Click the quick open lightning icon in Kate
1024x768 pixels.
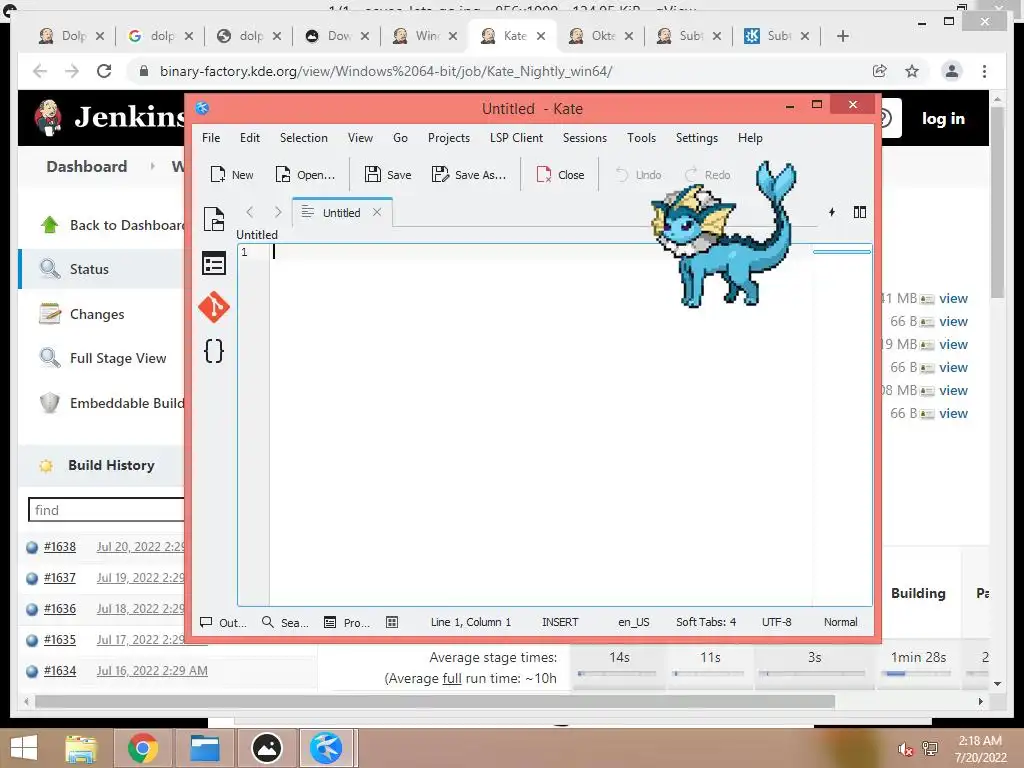[x=831, y=212]
